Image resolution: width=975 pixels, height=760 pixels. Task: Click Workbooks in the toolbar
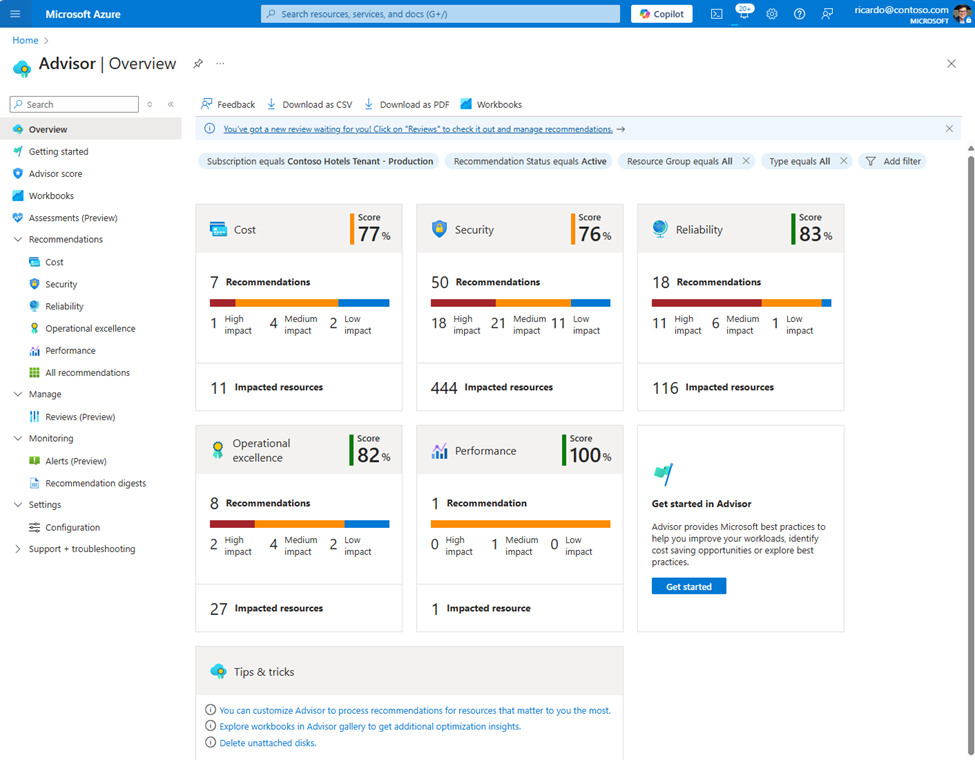pyautogui.click(x=491, y=104)
